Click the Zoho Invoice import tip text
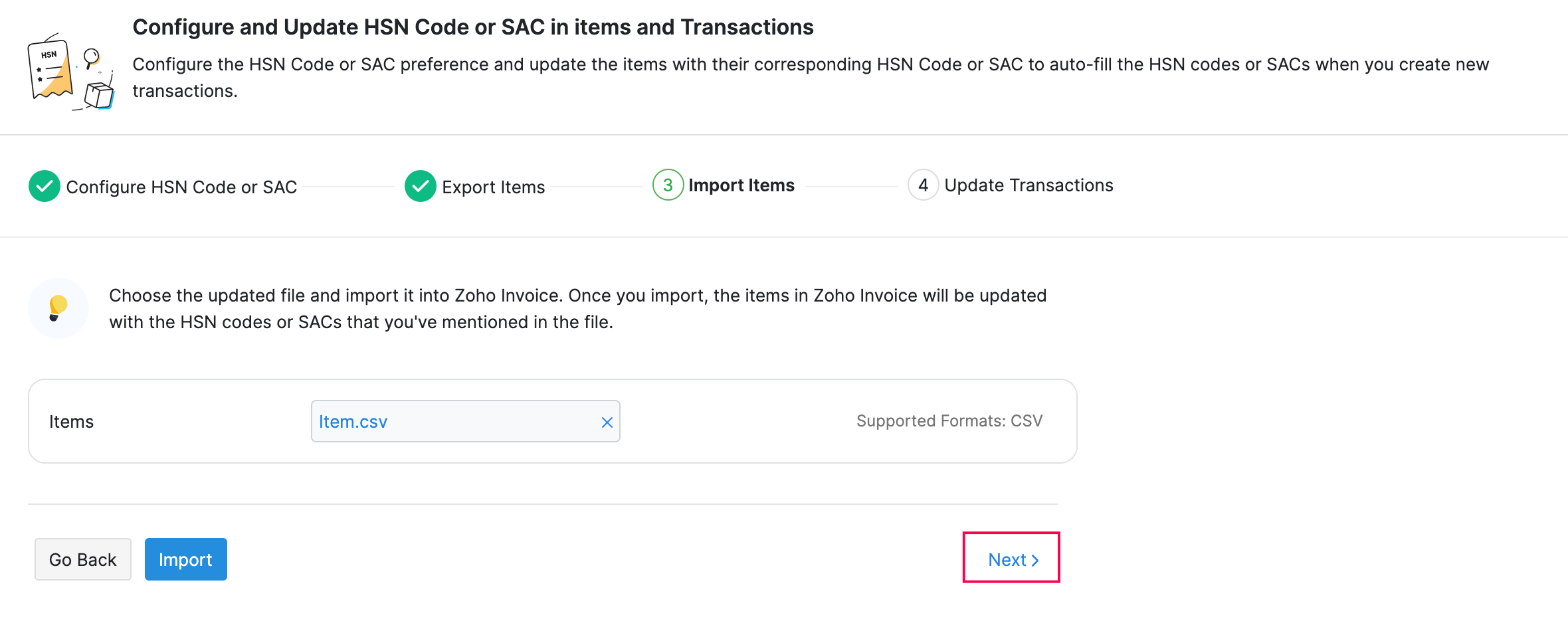Image resolution: width=1568 pixels, height=639 pixels. point(577,309)
